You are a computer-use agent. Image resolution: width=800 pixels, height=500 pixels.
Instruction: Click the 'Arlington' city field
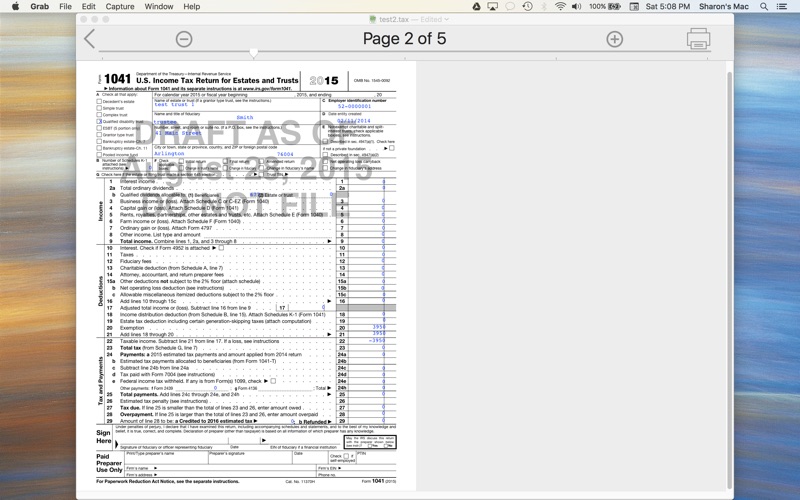pyautogui.click(x=169, y=154)
